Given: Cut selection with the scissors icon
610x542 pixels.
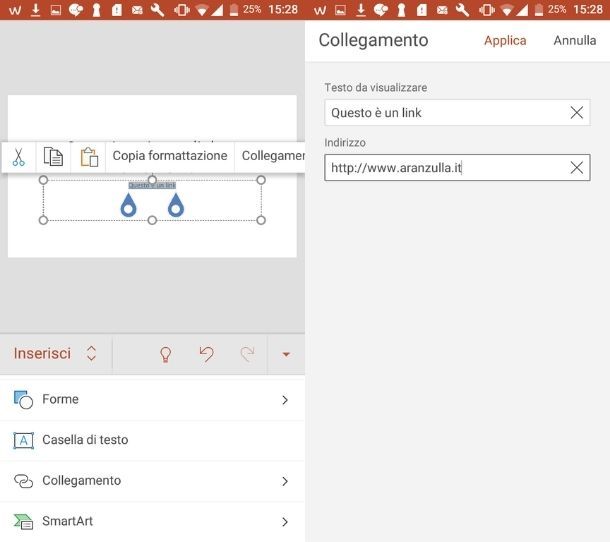Looking at the screenshot, I should 18,156.
